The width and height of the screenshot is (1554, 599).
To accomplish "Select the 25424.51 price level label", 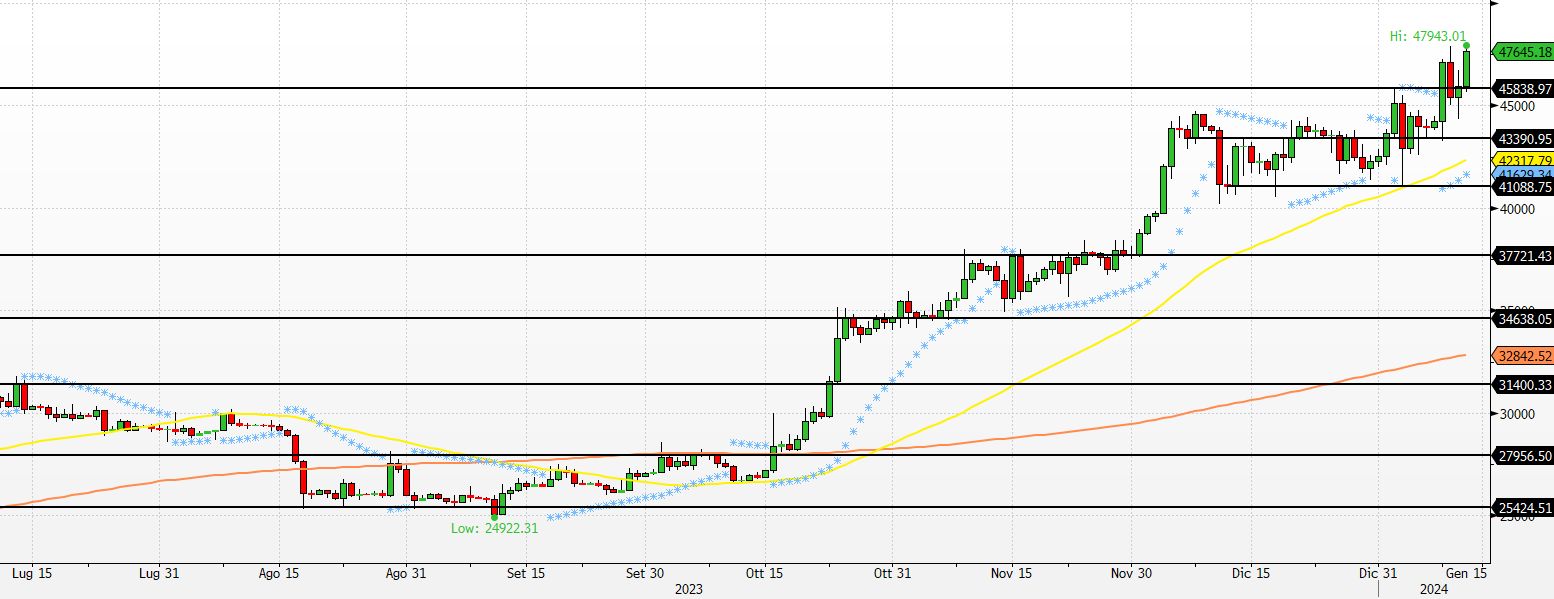I will tap(1523, 507).
